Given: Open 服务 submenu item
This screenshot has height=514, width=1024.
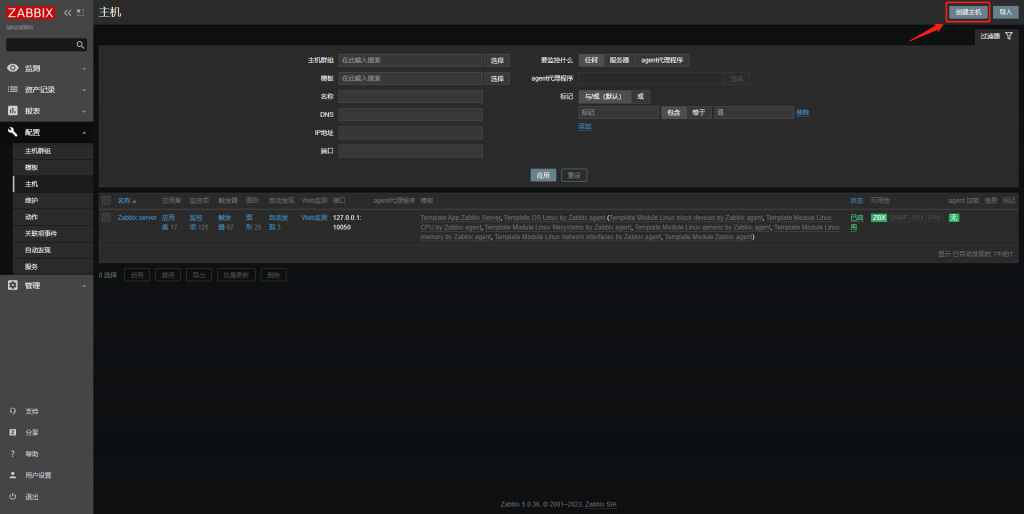Looking at the screenshot, I should point(53,266).
